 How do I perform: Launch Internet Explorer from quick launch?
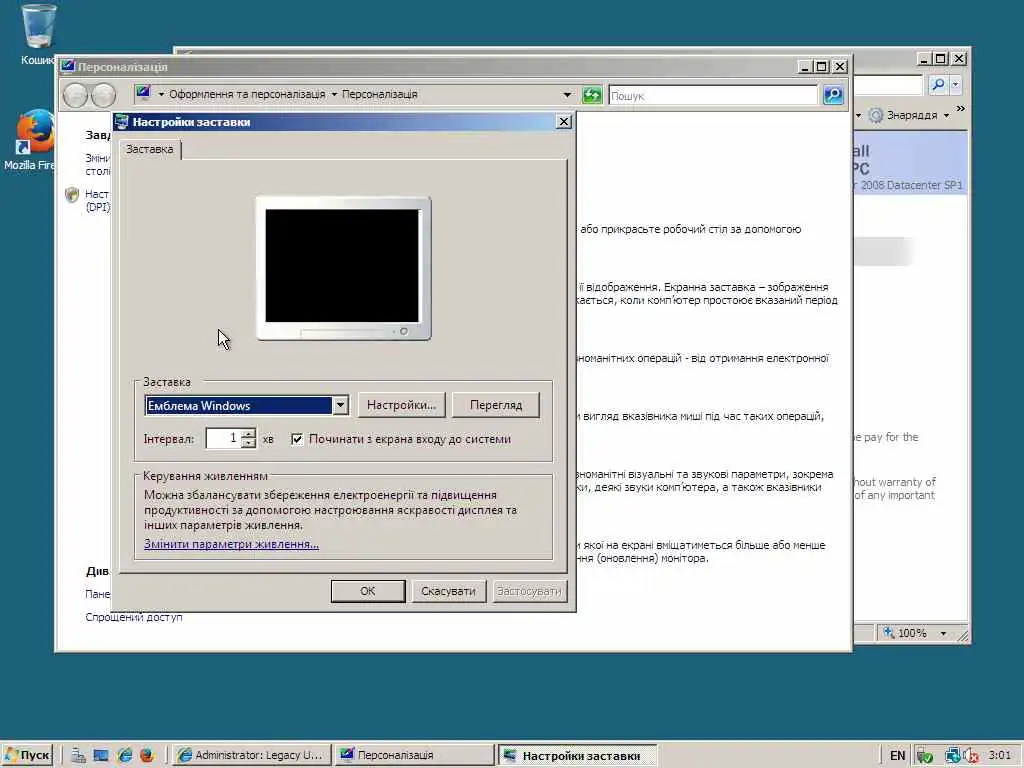(125, 756)
